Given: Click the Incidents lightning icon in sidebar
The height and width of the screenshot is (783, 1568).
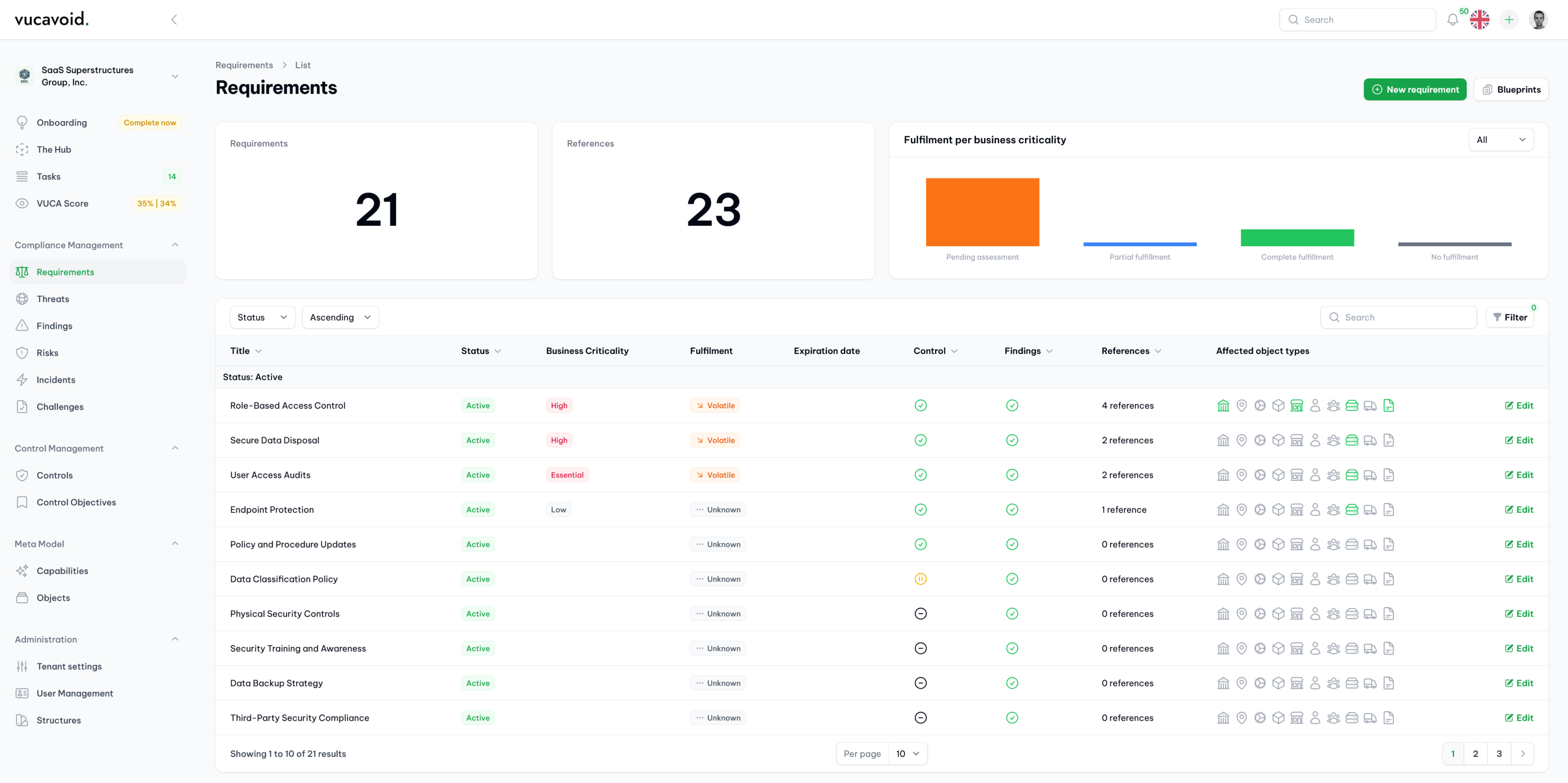Looking at the screenshot, I should (22, 379).
